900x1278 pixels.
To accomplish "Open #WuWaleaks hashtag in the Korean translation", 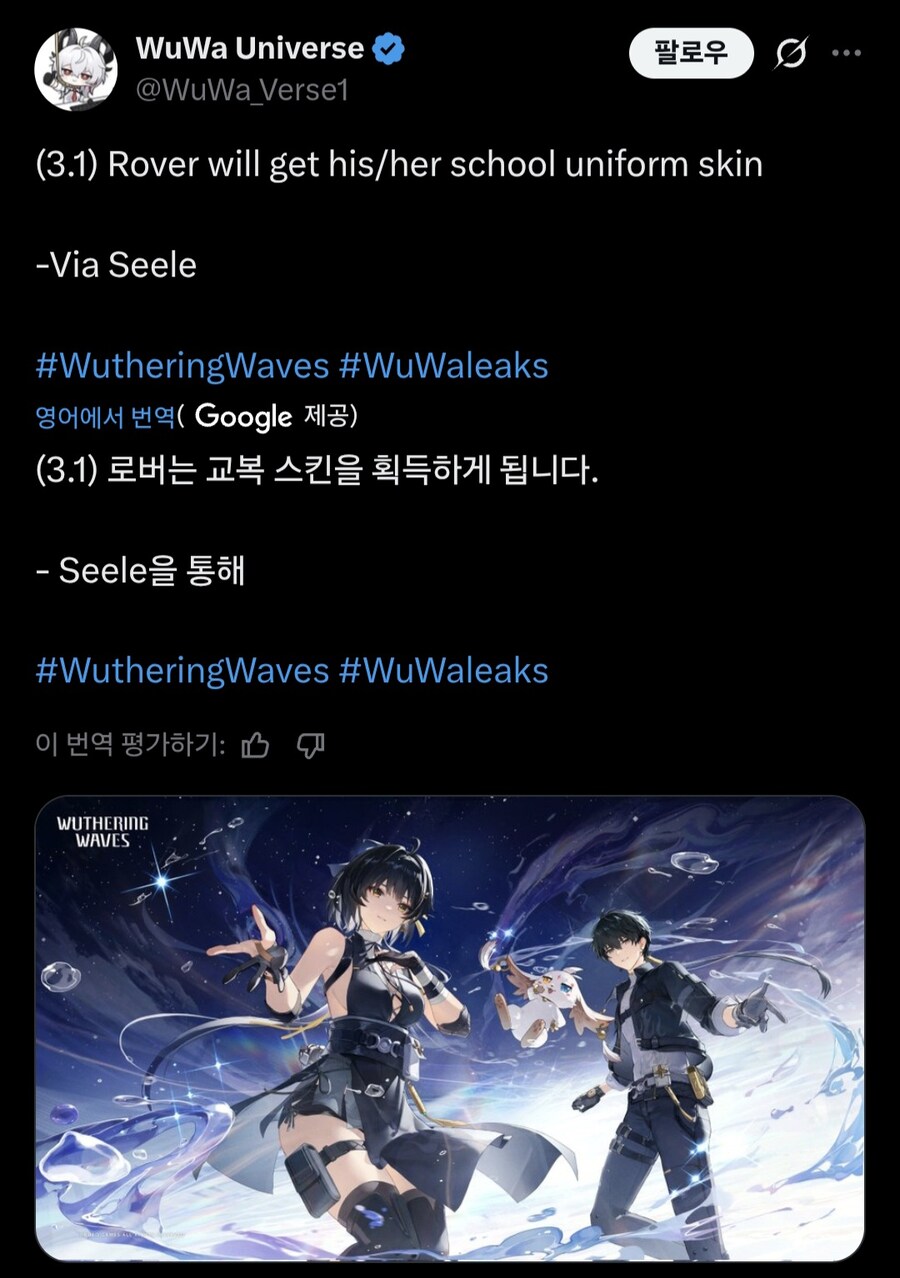I will point(444,670).
